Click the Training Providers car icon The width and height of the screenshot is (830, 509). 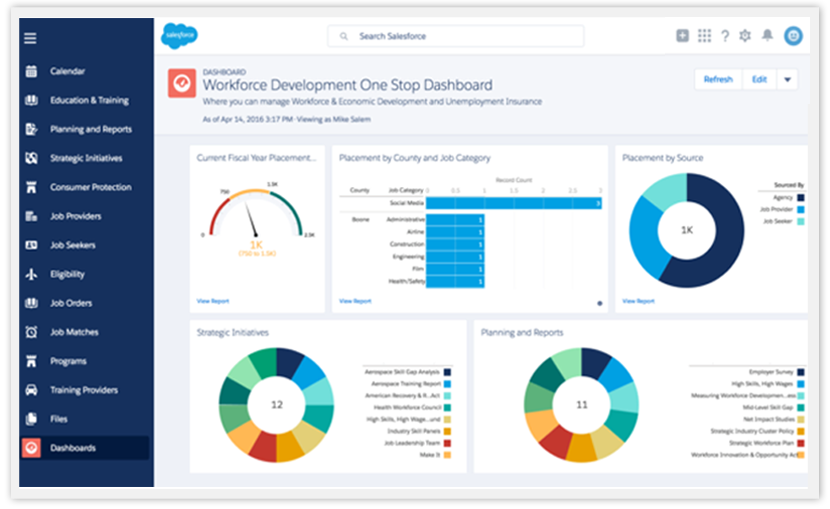coord(31,390)
